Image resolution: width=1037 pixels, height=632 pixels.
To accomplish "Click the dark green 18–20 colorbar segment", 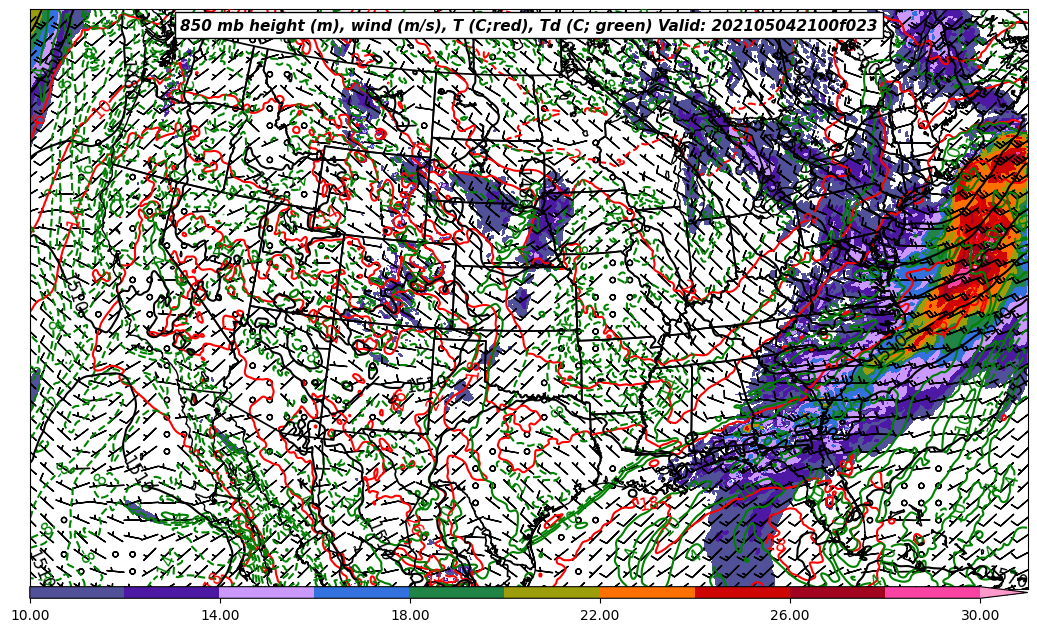I will click(x=457, y=592).
